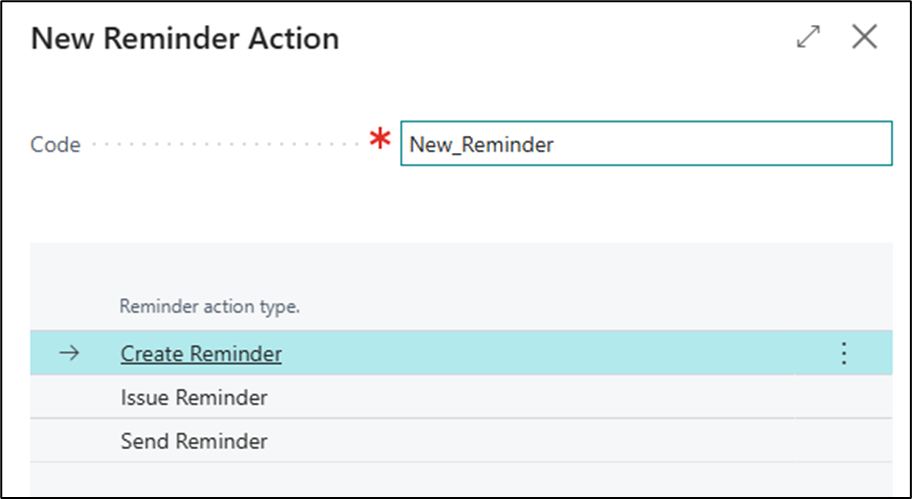Select the Issue Reminder row
This screenshot has height=499, width=912.
(x=194, y=398)
